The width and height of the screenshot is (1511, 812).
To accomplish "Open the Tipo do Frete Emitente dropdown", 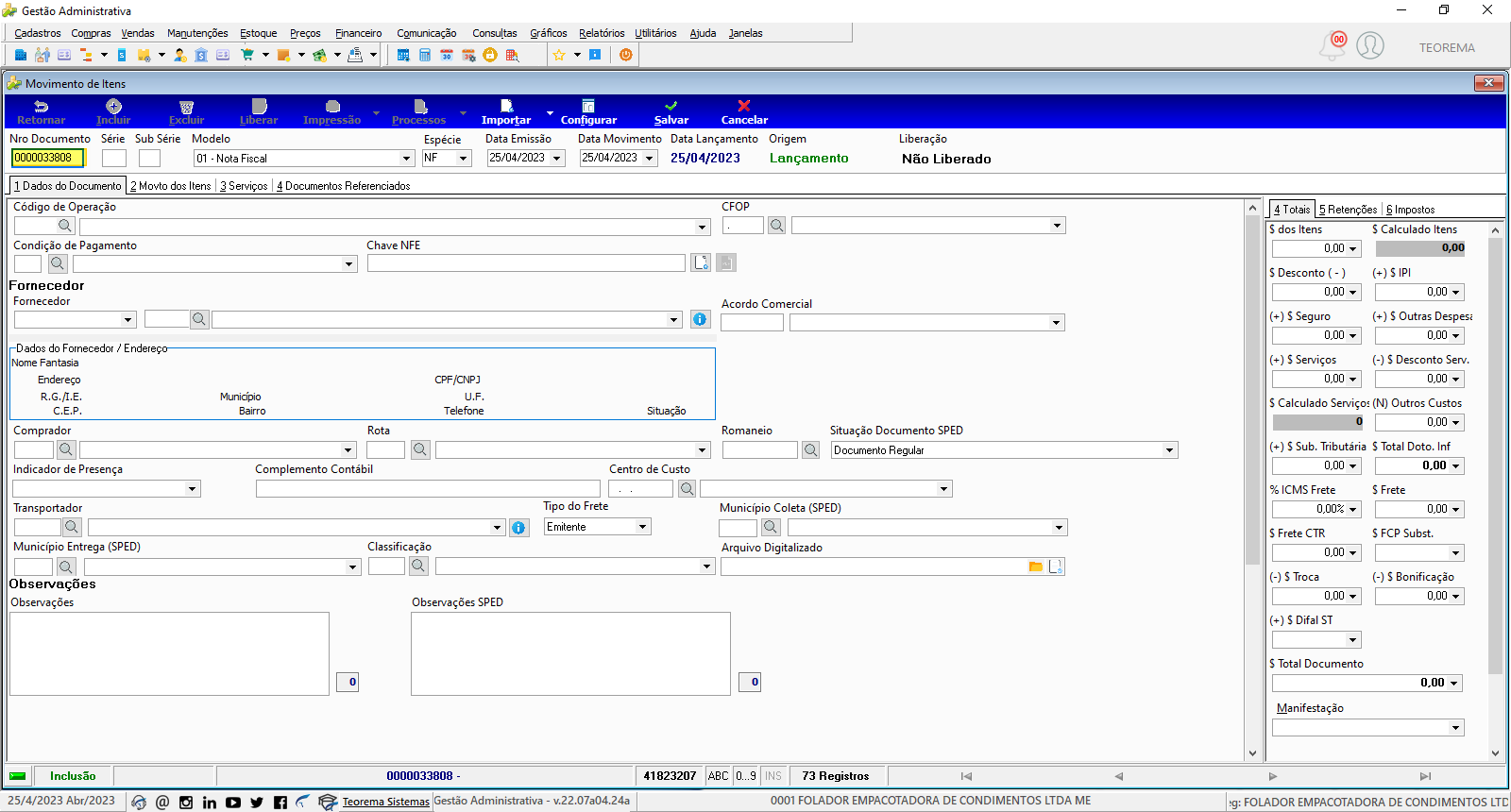I will tap(643, 527).
